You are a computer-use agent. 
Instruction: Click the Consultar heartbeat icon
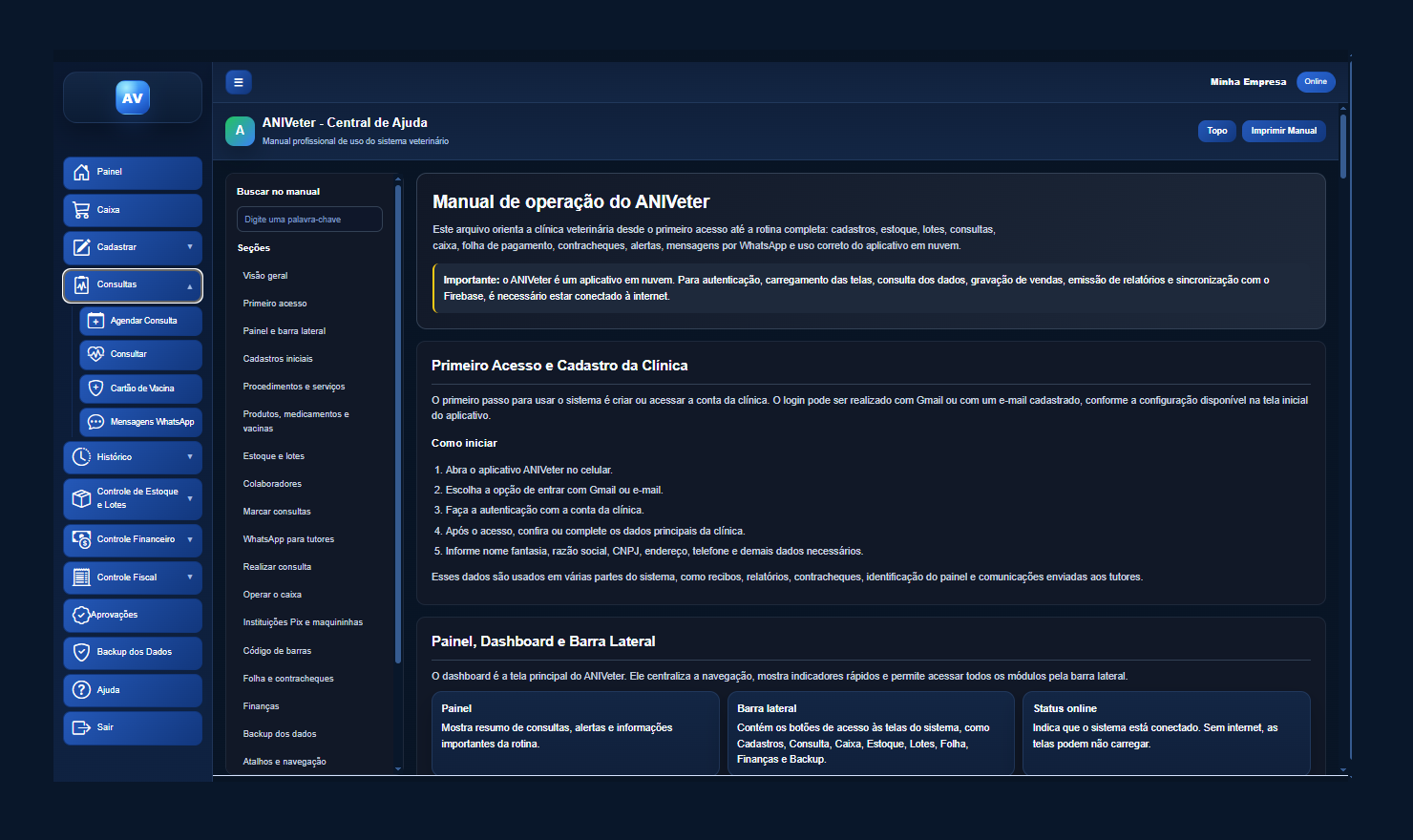[95, 354]
